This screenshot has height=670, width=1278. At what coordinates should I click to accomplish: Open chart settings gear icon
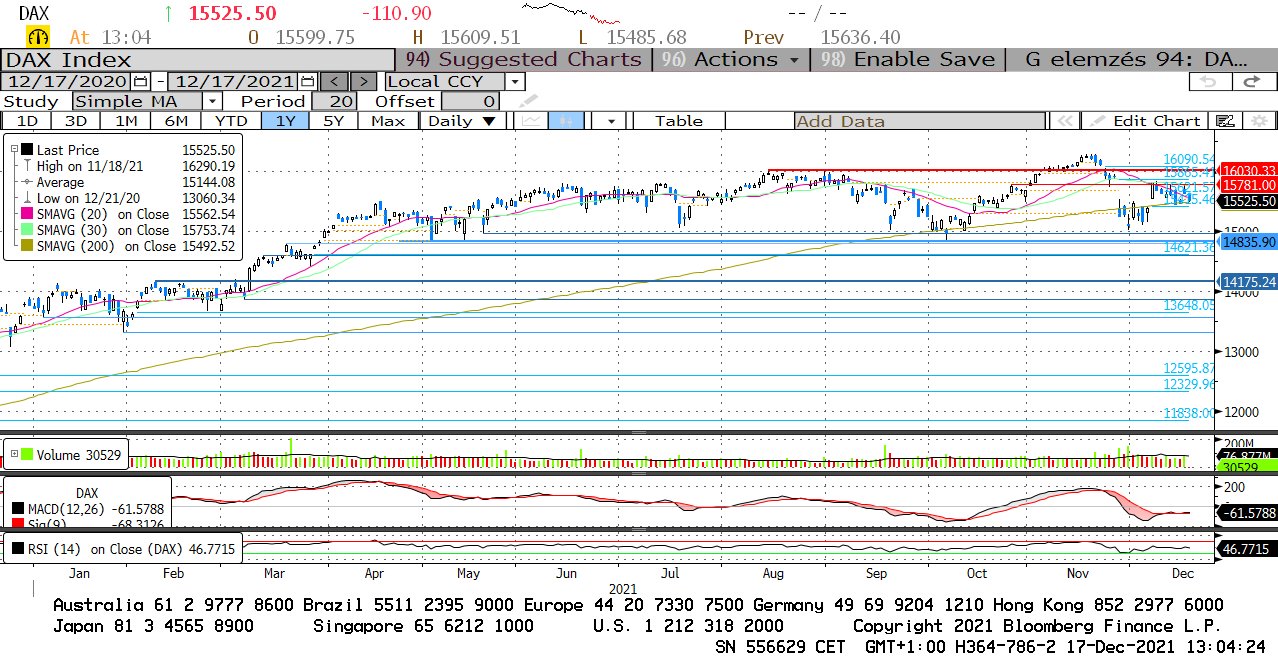[1258, 121]
